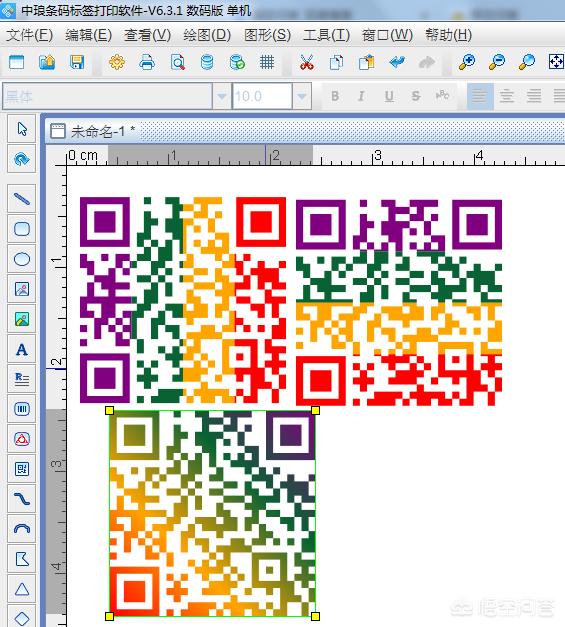Select the diamond shape tool

[22, 617]
